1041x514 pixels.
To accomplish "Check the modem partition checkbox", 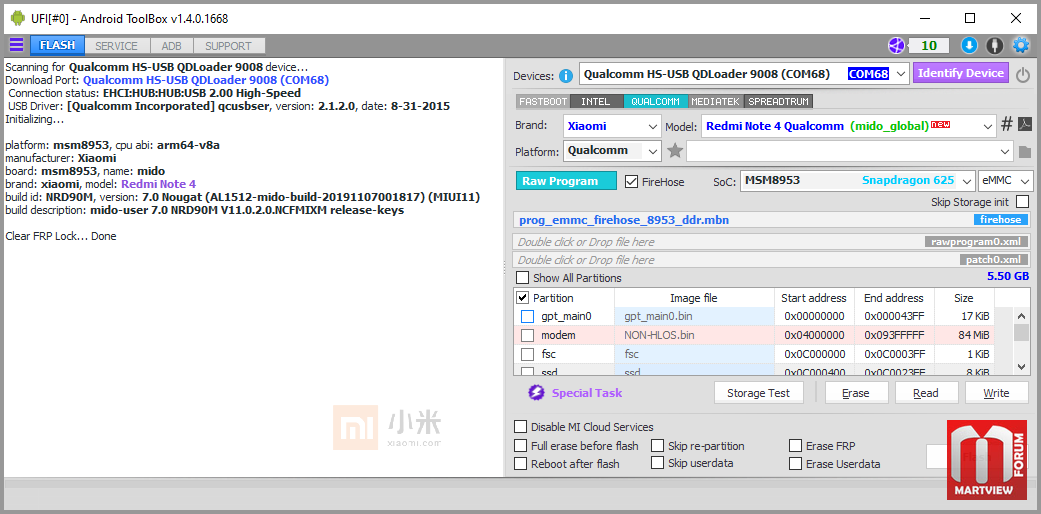I will (x=527, y=335).
